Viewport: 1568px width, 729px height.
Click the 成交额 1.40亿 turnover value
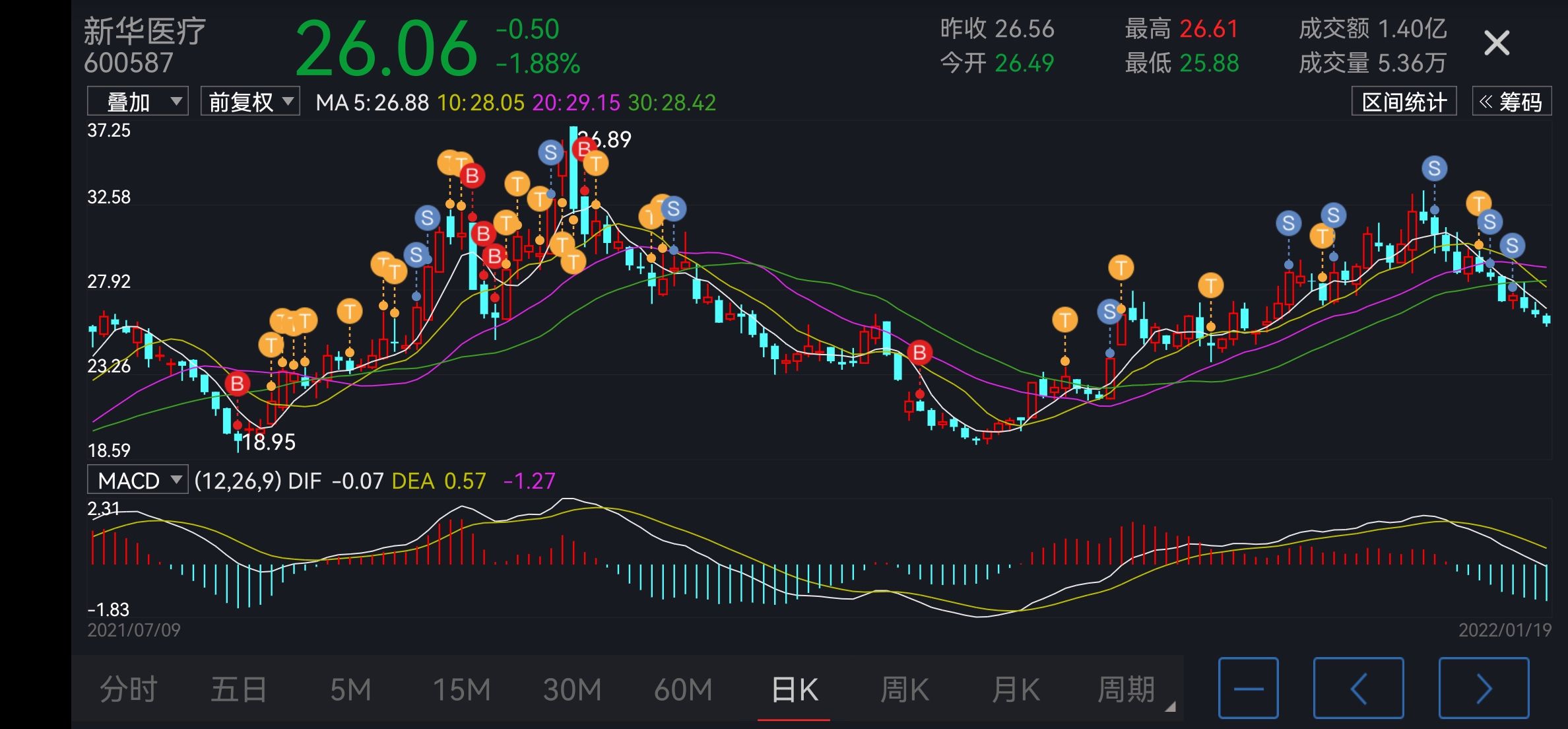coord(1373,29)
